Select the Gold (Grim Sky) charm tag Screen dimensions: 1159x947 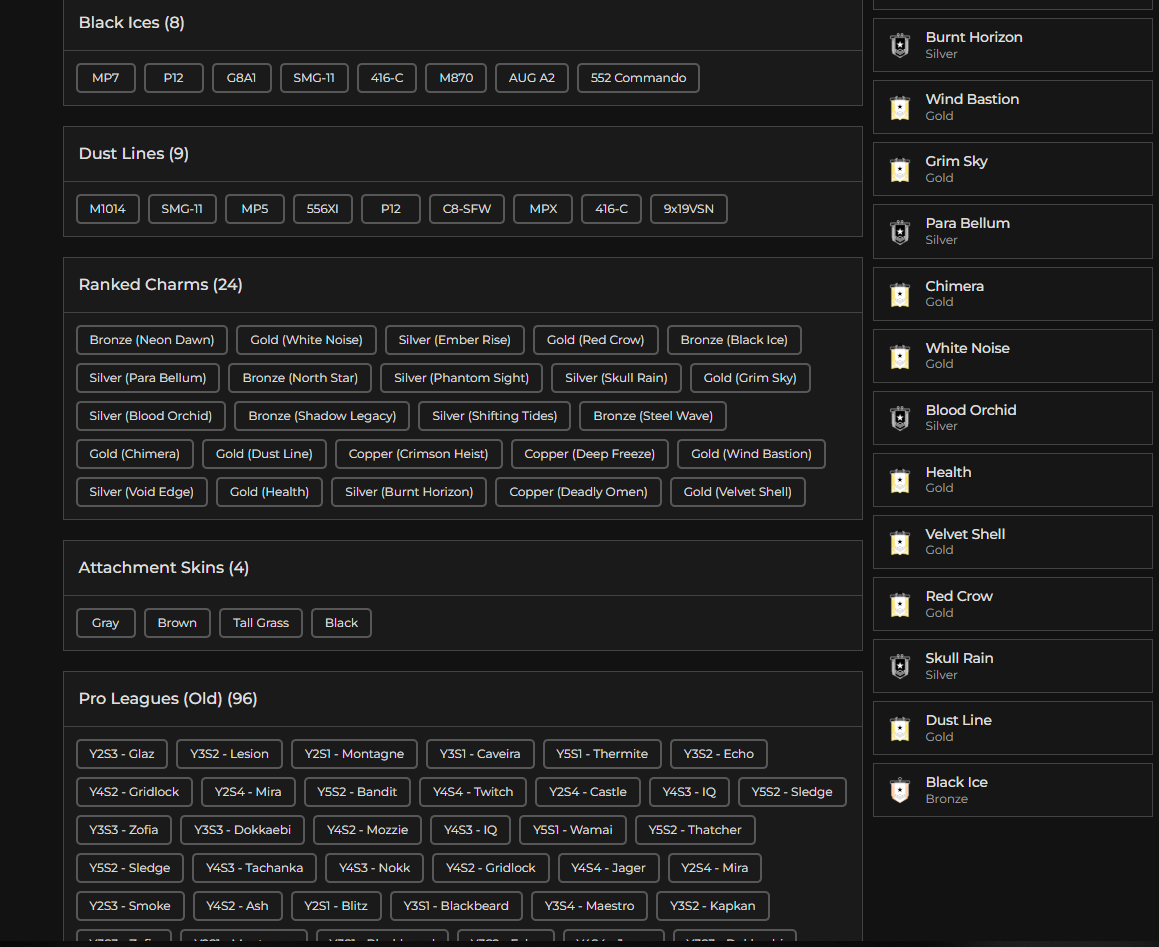click(x=750, y=378)
